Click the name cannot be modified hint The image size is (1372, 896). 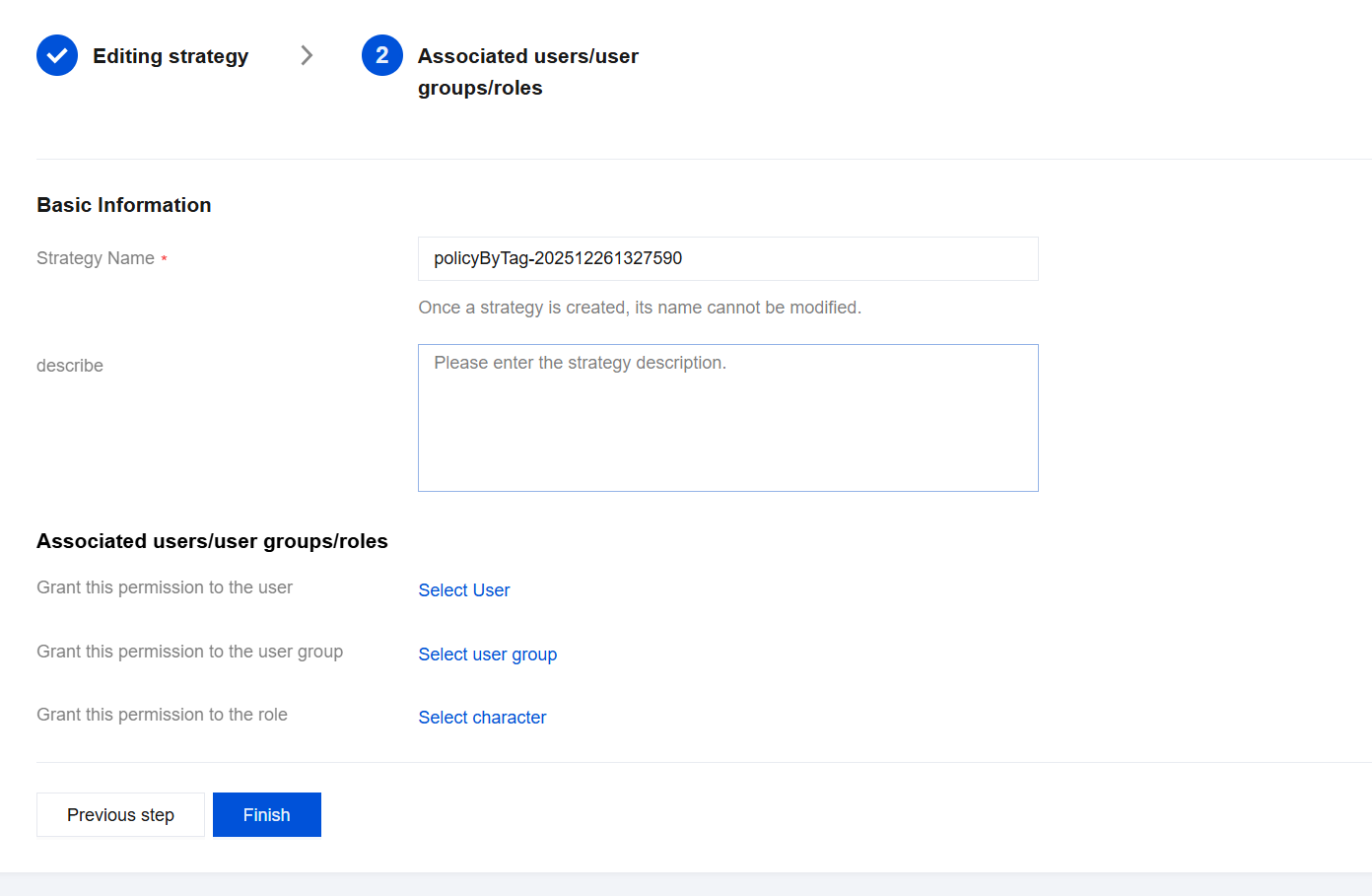640,308
